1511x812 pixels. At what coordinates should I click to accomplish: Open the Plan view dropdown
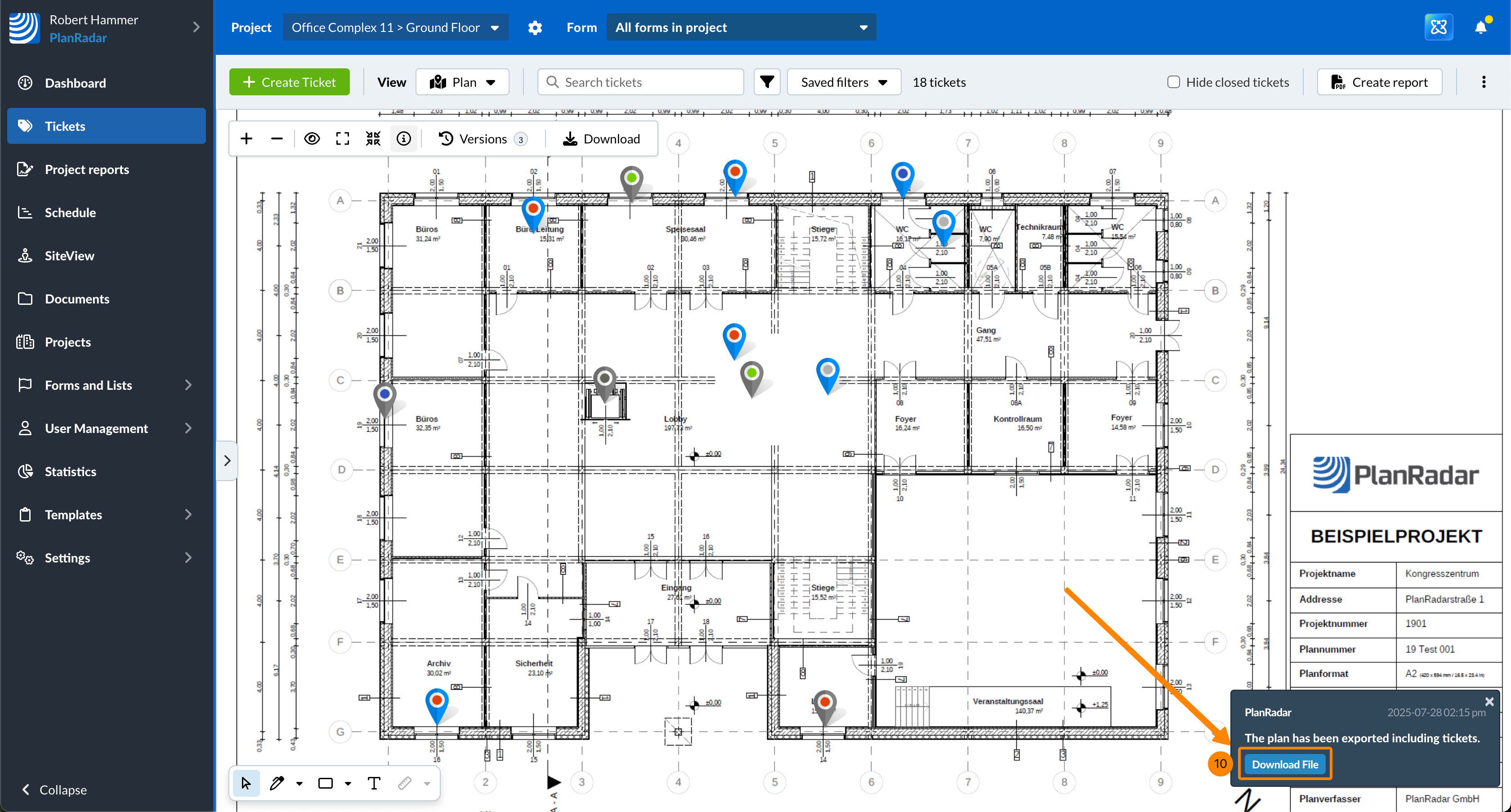(462, 82)
